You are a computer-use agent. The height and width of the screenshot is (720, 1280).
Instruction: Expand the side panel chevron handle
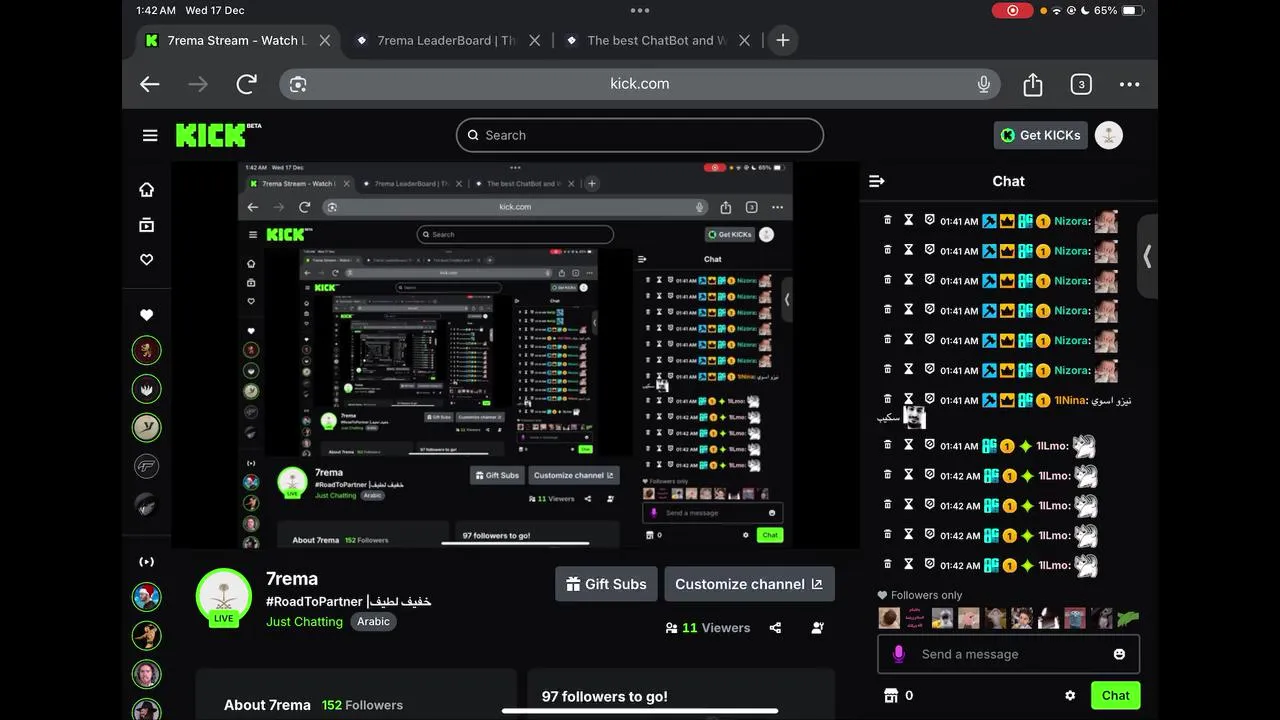[1147, 256]
